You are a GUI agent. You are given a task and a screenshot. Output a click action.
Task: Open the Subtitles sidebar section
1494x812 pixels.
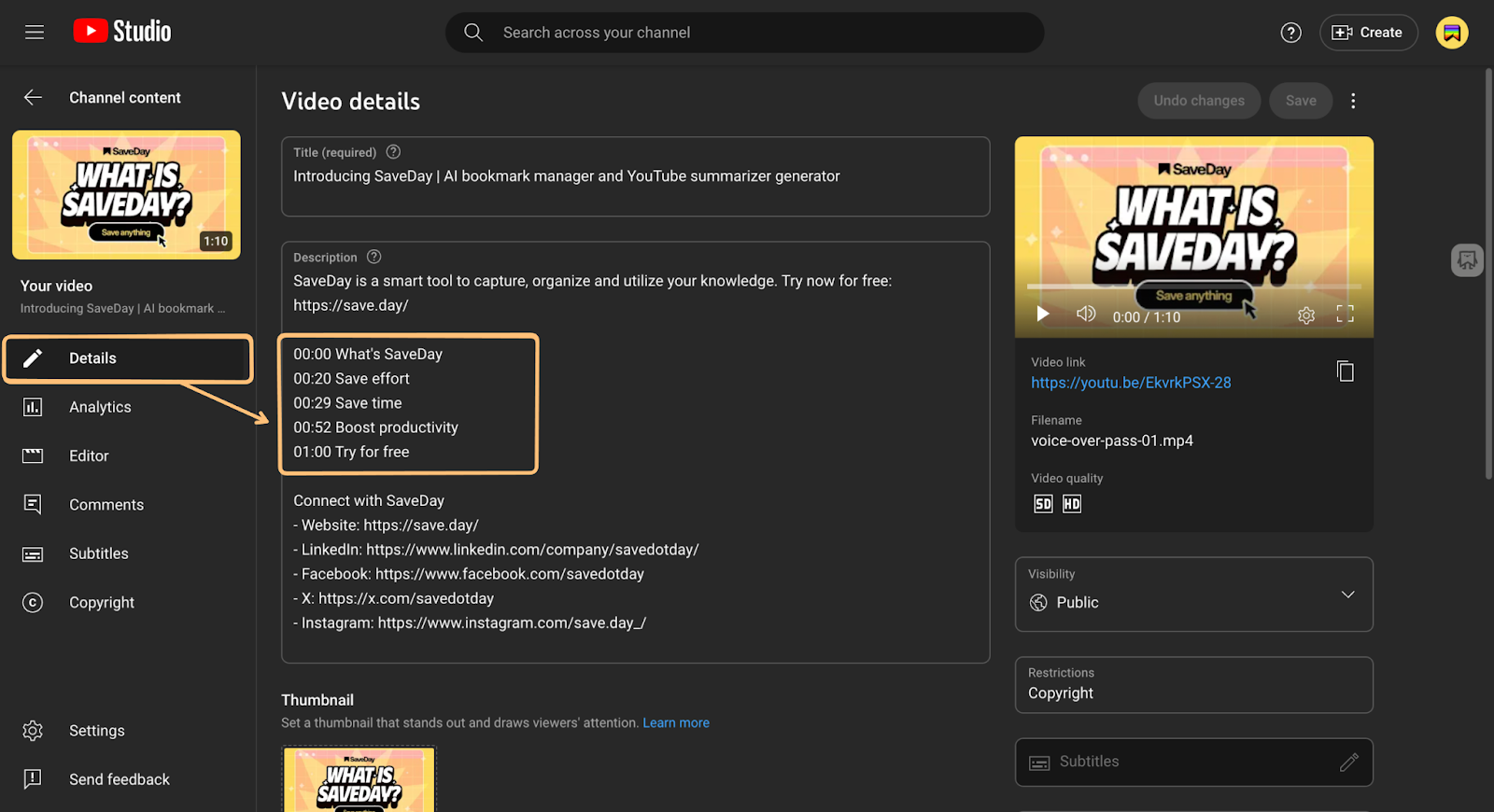(x=99, y=553)
